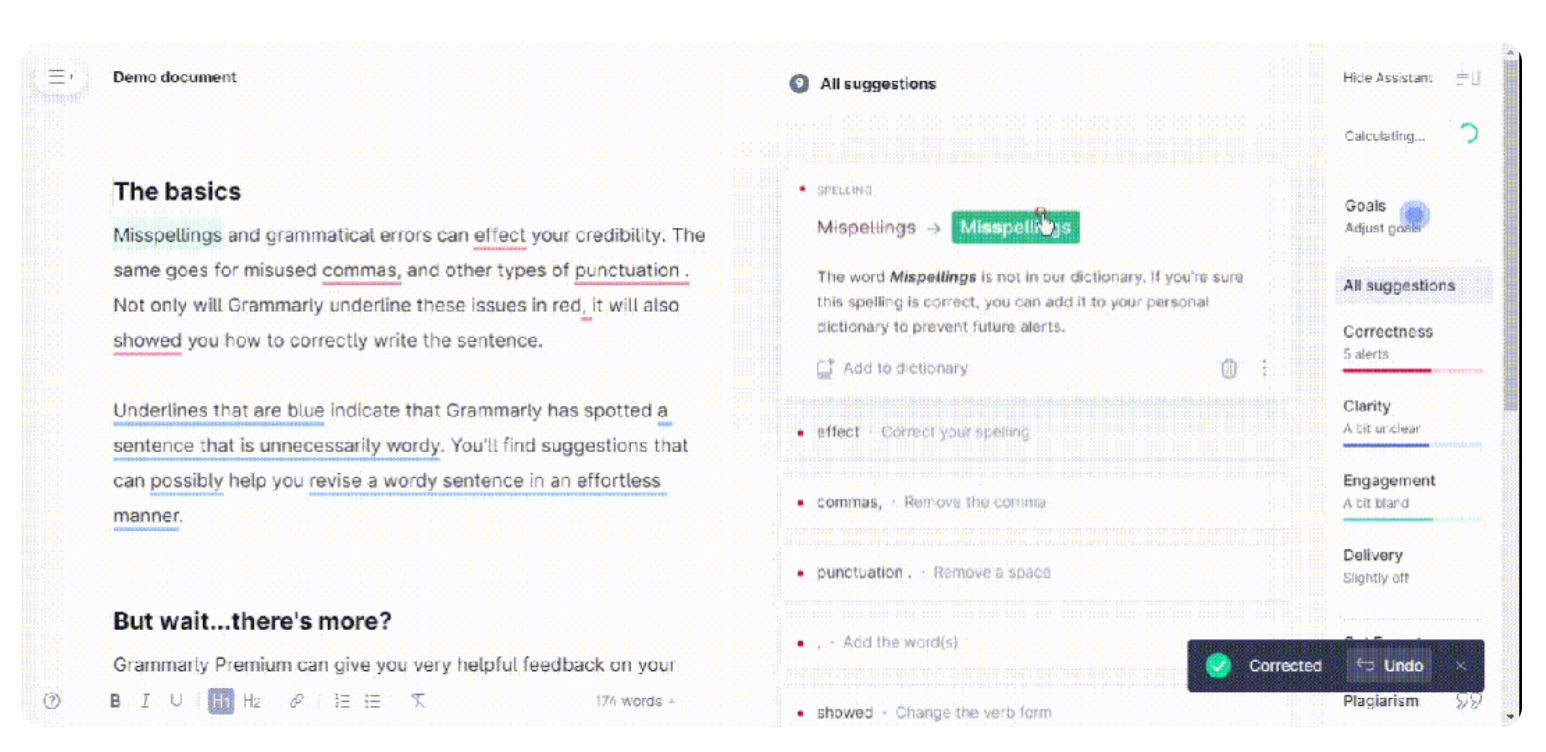This screenshot has height=752, width=1546.
Task: Open more options on the spelling card
Action: click(x=1264, y=369)
